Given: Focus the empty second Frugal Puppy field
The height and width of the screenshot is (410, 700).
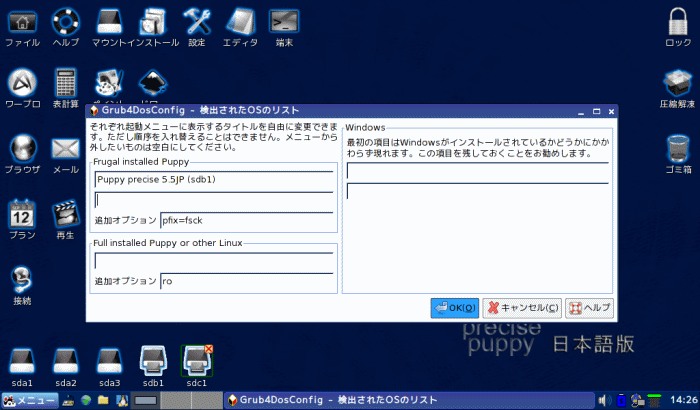Looking at the screenshot, I should pos(214,200).
